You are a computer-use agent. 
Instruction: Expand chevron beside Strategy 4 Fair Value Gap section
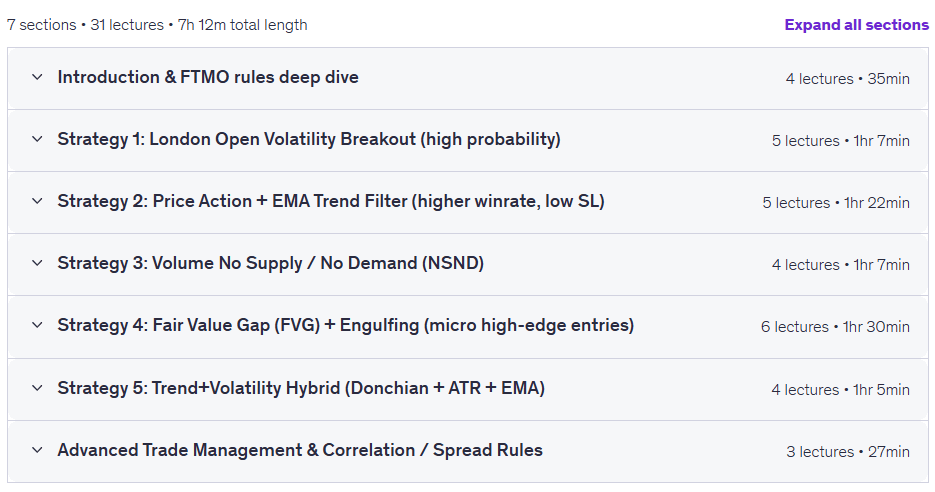pyautogui.click(x=37, y=325)
